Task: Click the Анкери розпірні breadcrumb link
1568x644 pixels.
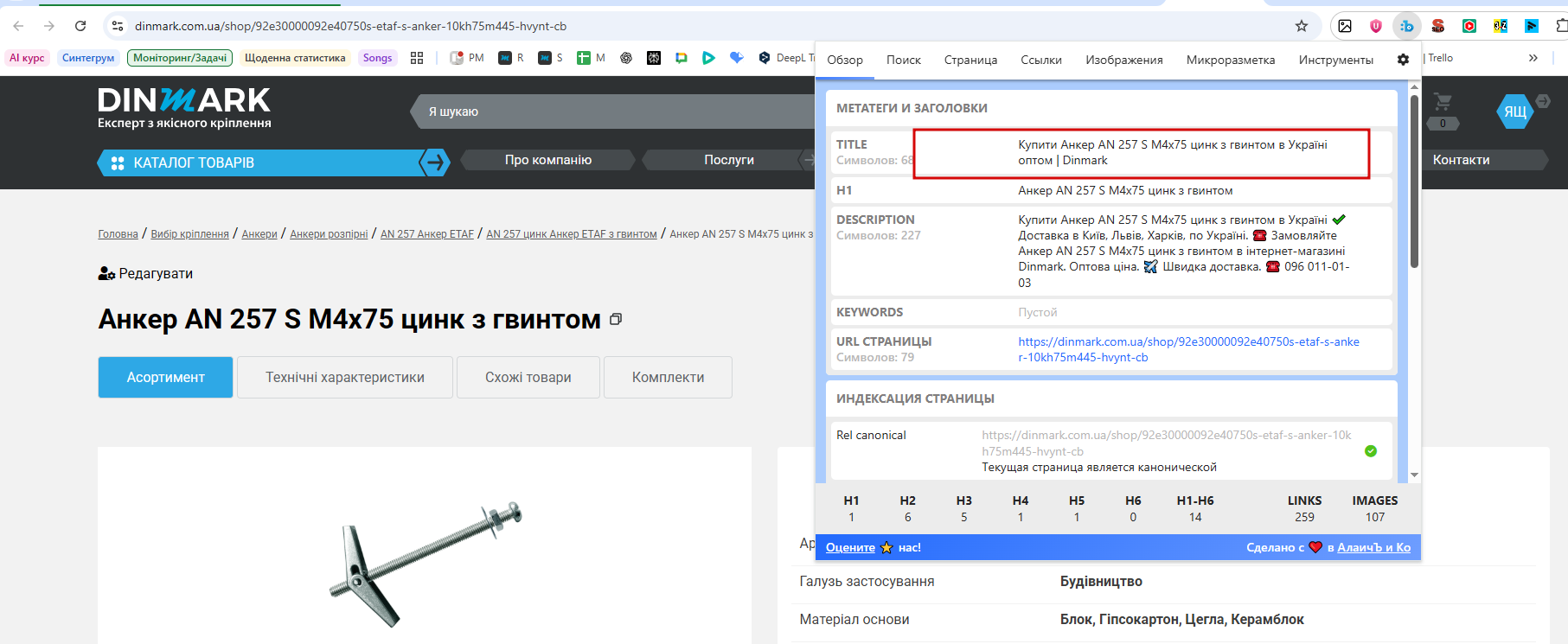Action: click(x=329, y=234)
